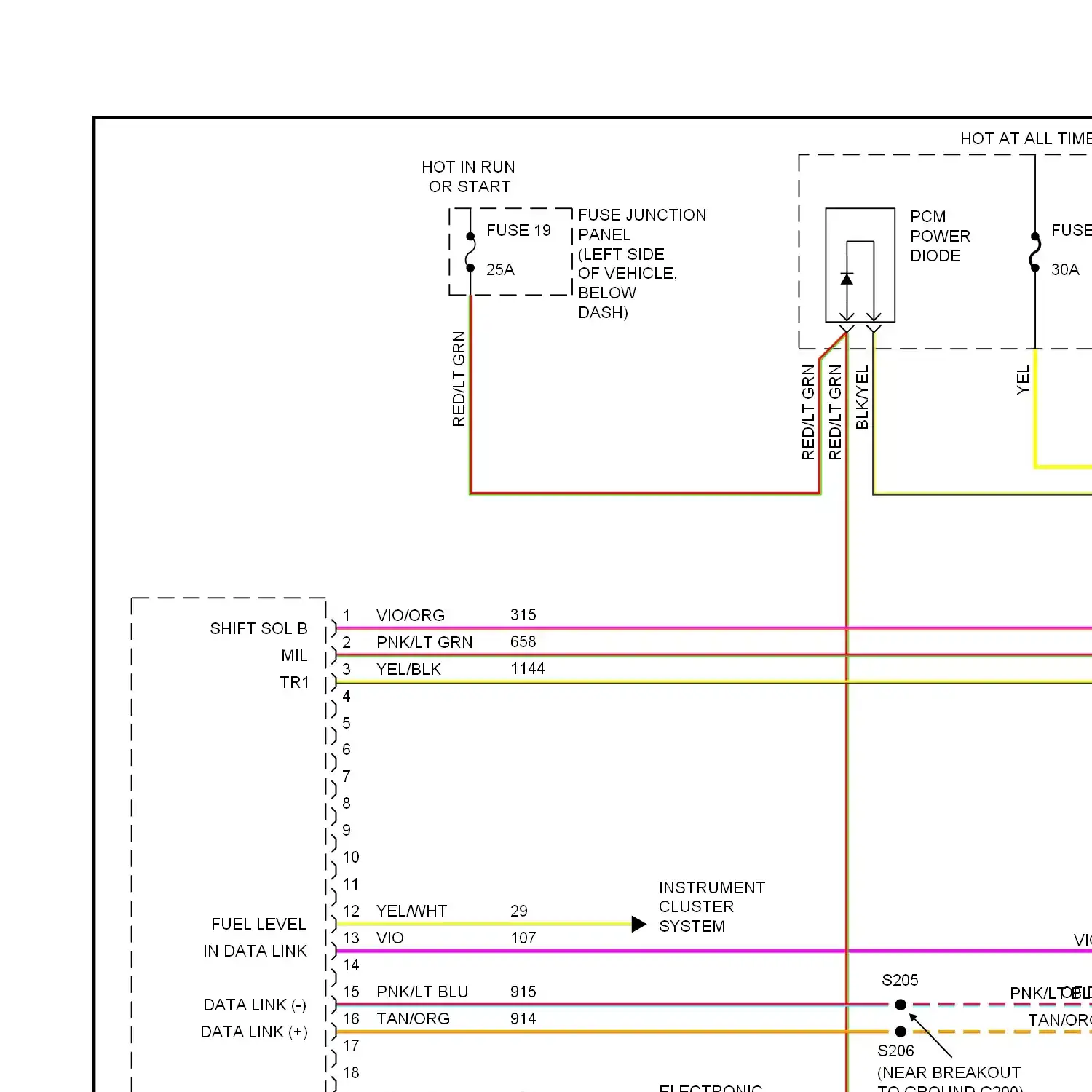Click the 'RED/LT GRN' label below Fuse 19

(459, 379)
